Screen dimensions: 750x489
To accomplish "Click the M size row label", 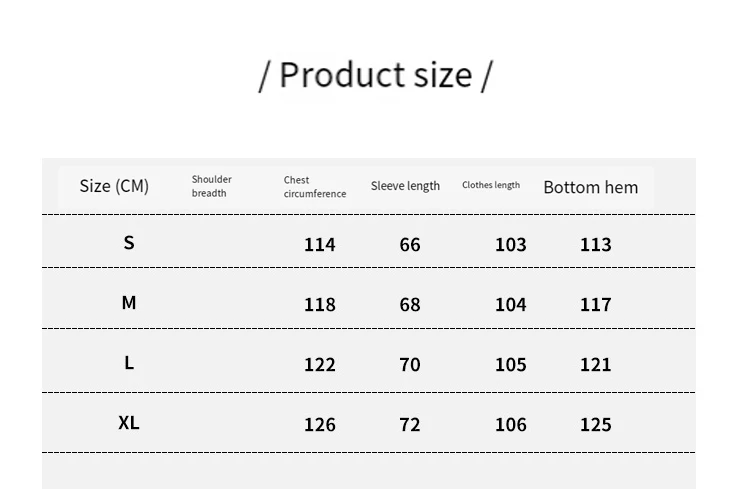I will 129,303.
